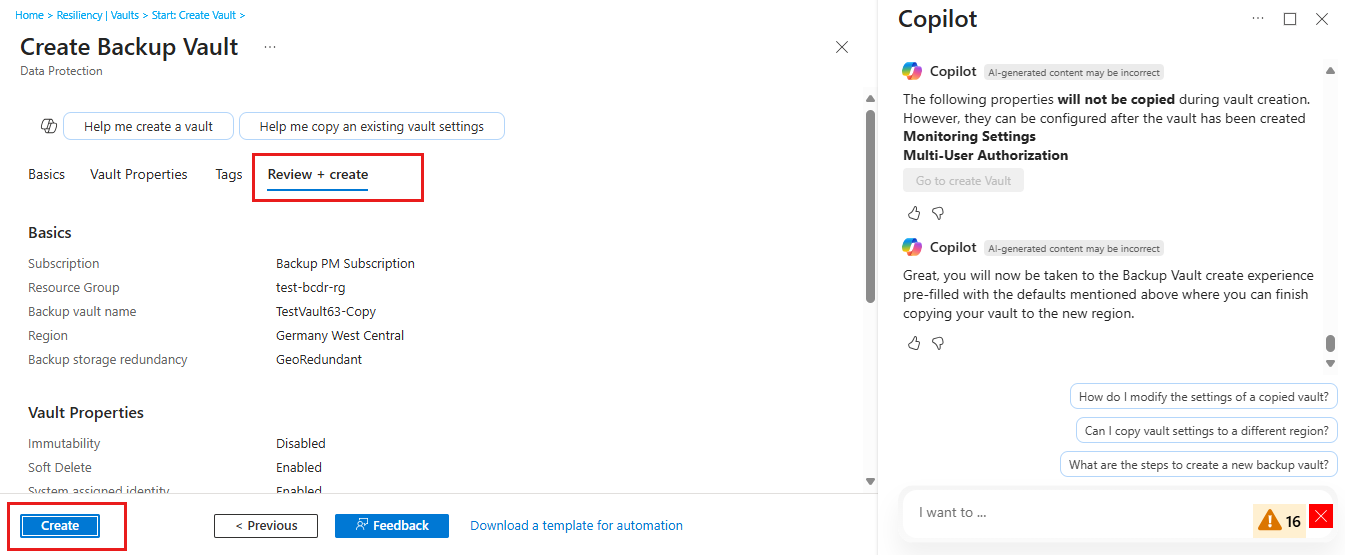Open the Tags tab
The image size is (1345, 555).
pyautogui.click(x=229, y=174)
